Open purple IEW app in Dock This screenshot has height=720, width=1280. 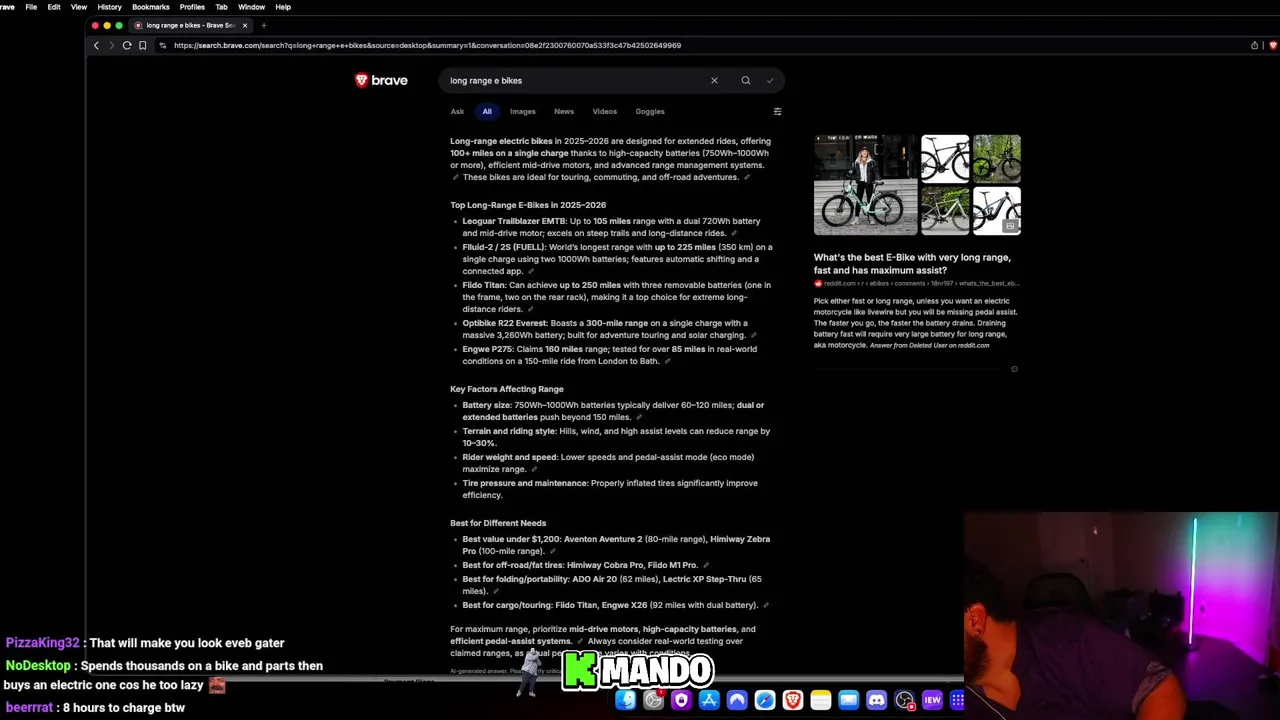tap(932, 700)
